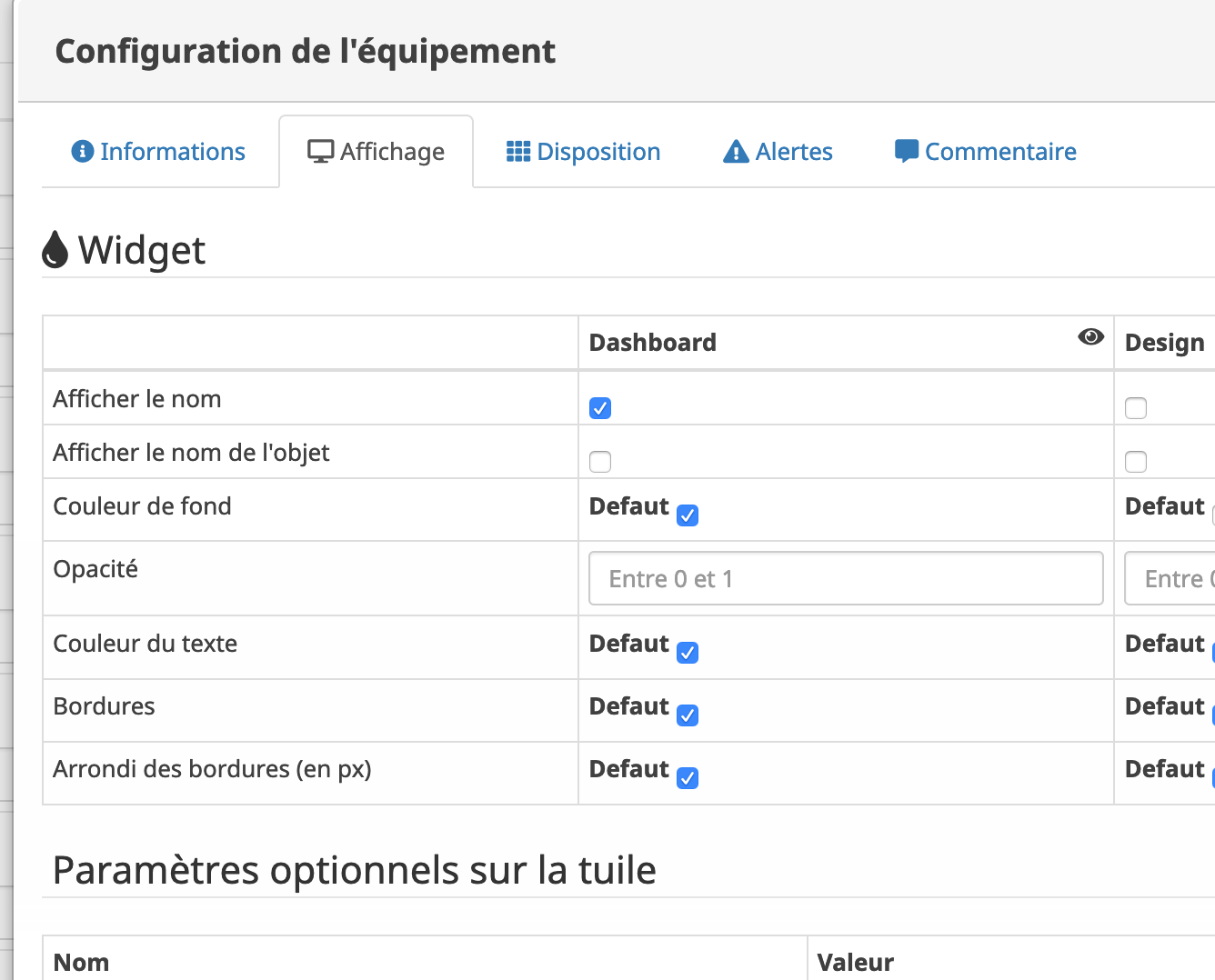Enable Dashboard 'Afficher le nom de l'objet'
This screenshot has width=1215, height=980.
(600, 462)
